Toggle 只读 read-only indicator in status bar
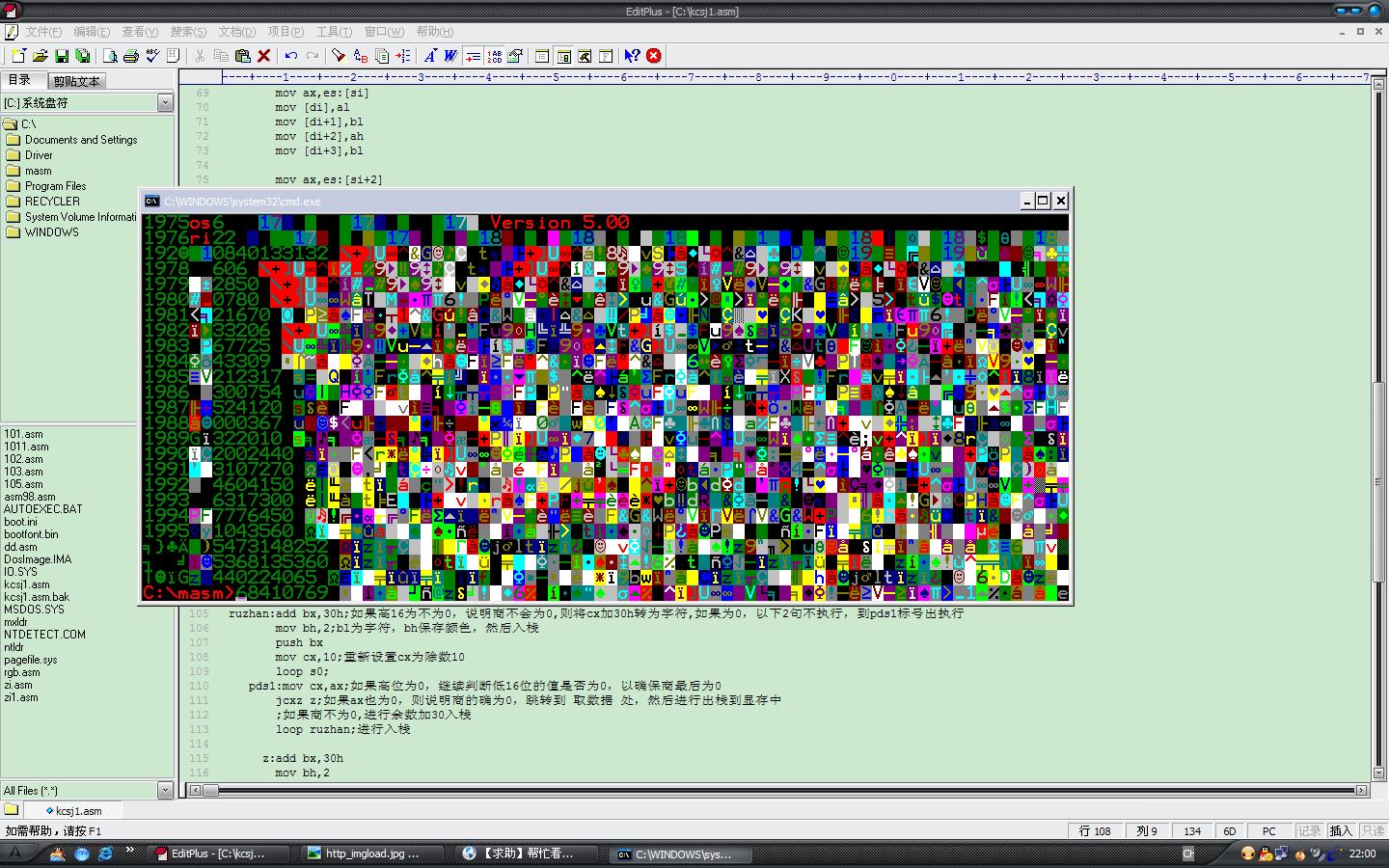Screen dimensions: 1389x868 pyautogui.click(x=1372, y=830)
